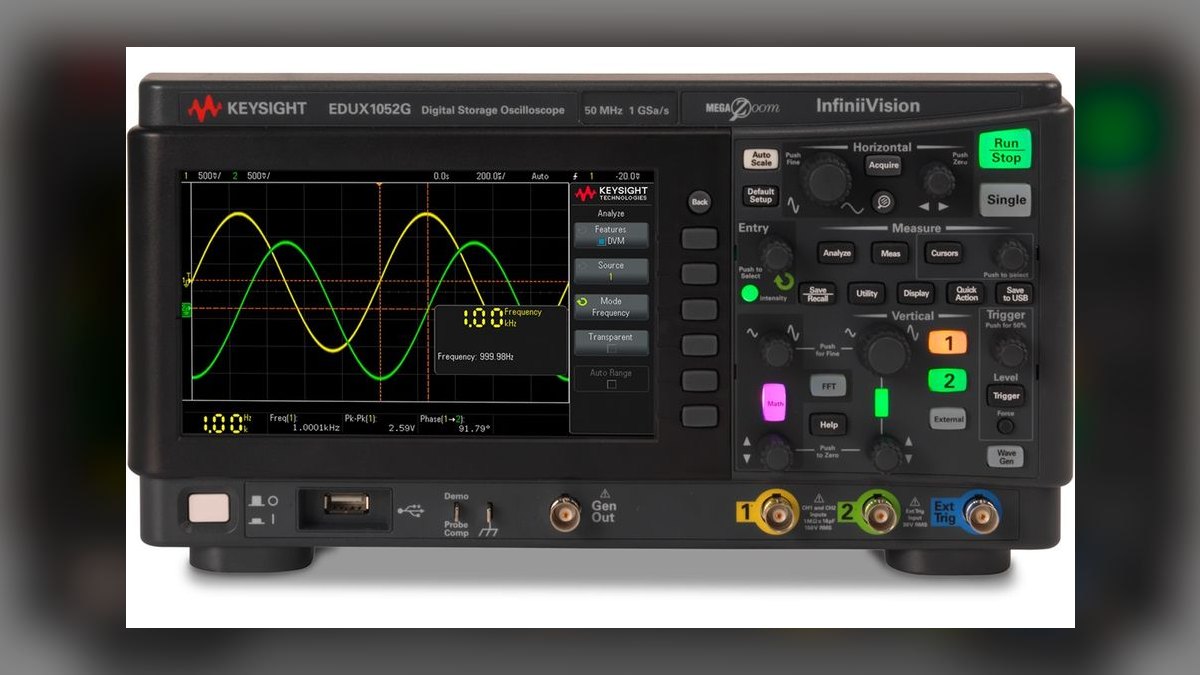Open the Source 1 selection softkey

pos(611,271)
